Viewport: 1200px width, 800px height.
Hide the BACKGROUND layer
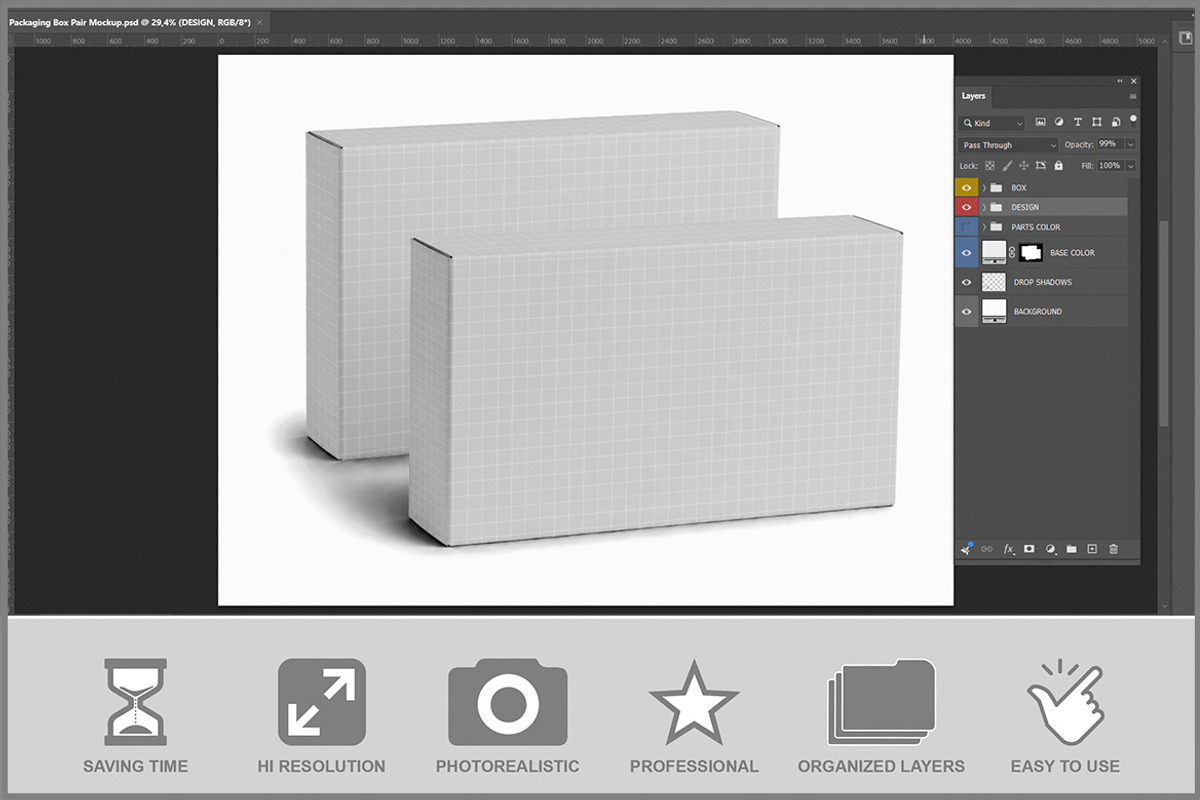coord(966,311)
